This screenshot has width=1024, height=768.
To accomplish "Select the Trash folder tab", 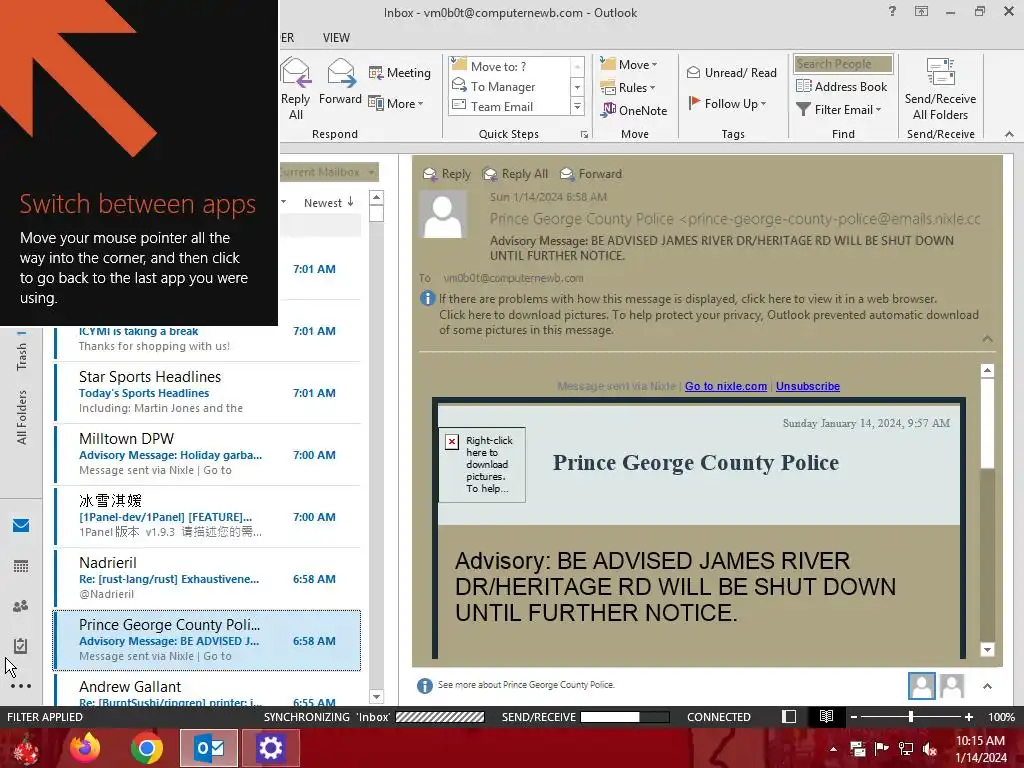I will pos(22,357).
